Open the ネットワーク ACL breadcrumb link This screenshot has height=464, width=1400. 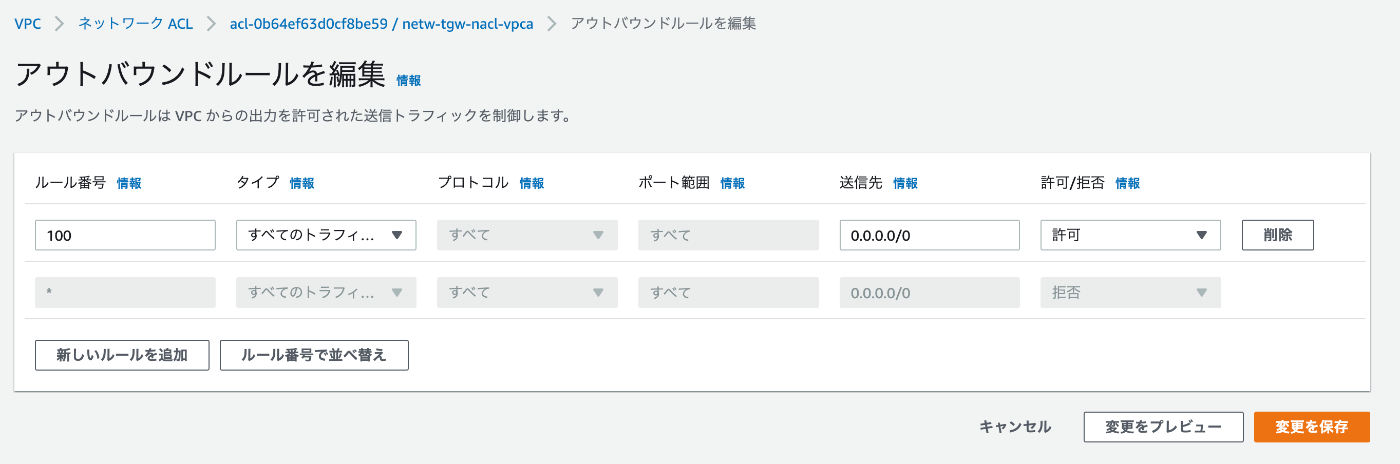click(136, 22)
